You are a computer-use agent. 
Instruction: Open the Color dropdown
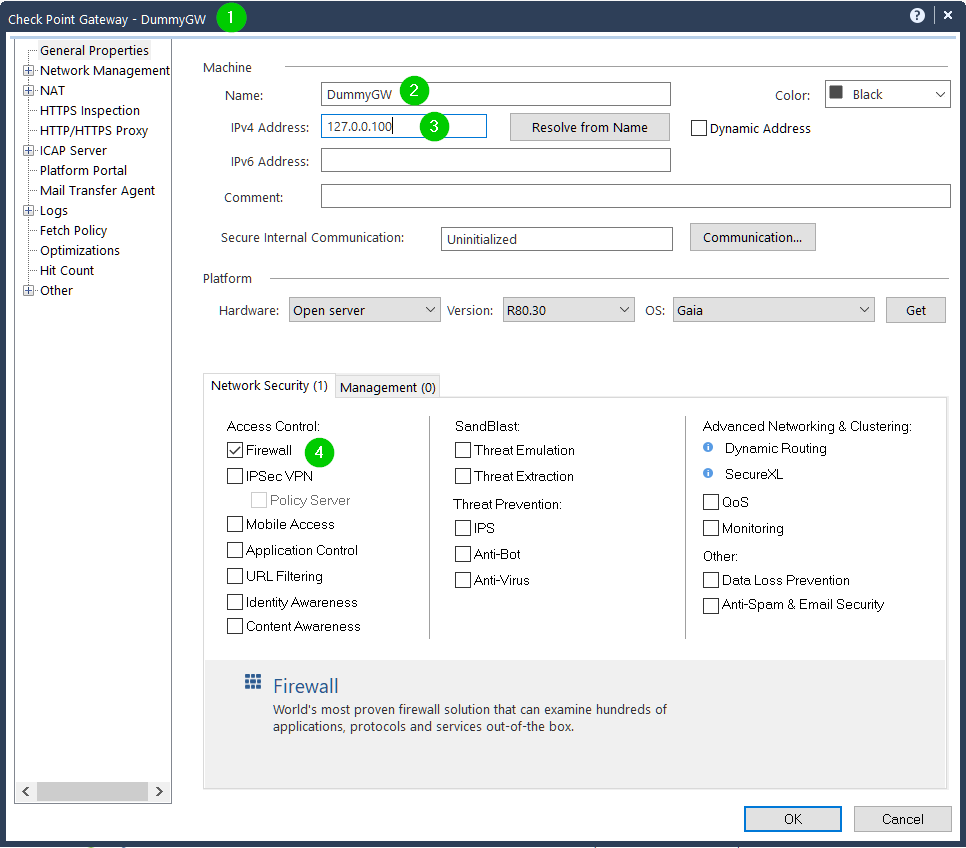[x=888, y=94]
